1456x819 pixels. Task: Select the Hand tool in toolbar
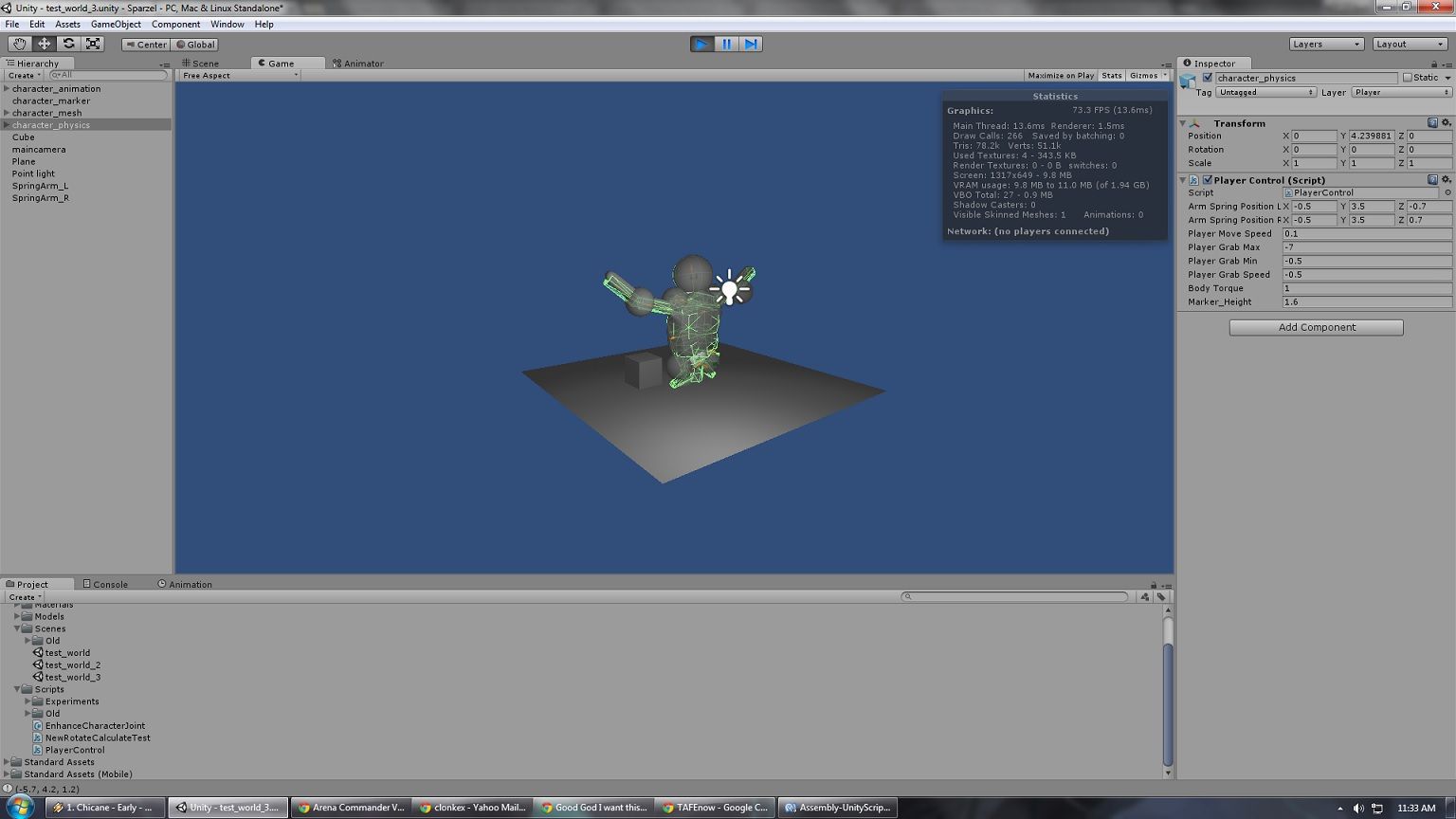click(x=19, y=44)
